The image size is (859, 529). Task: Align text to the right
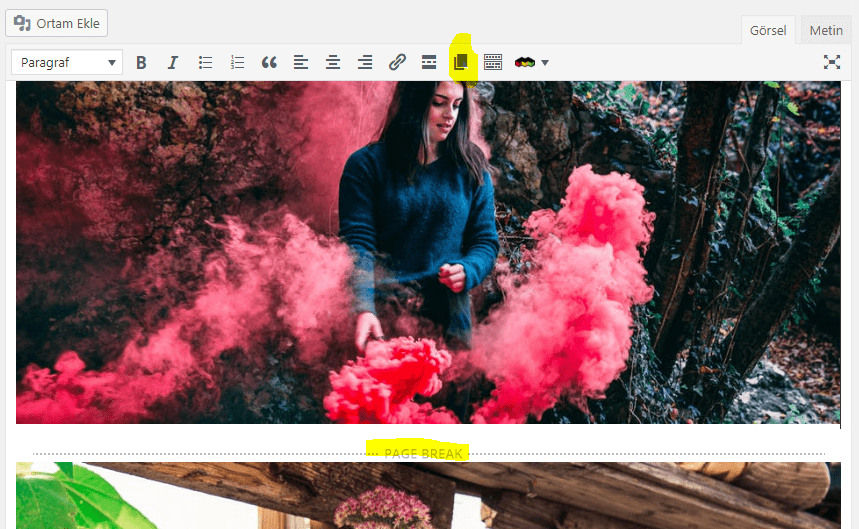coord(365,62)
